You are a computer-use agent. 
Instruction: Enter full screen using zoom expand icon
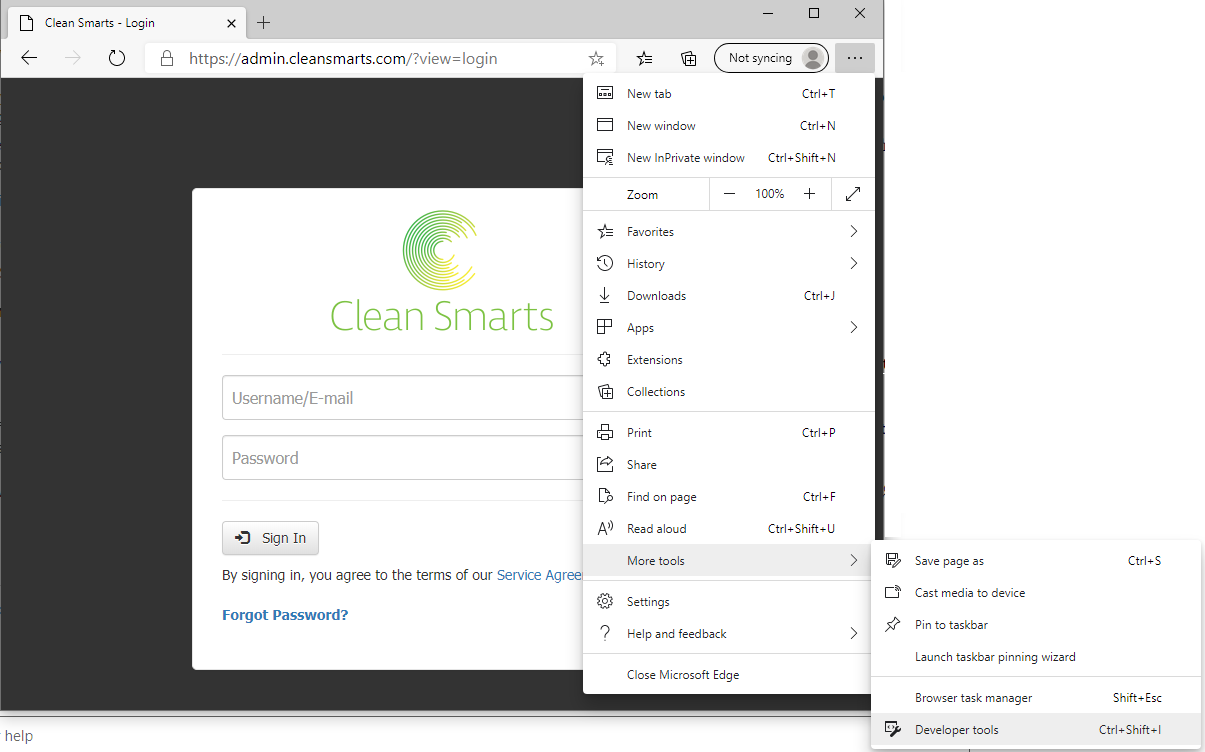[853, 194]
